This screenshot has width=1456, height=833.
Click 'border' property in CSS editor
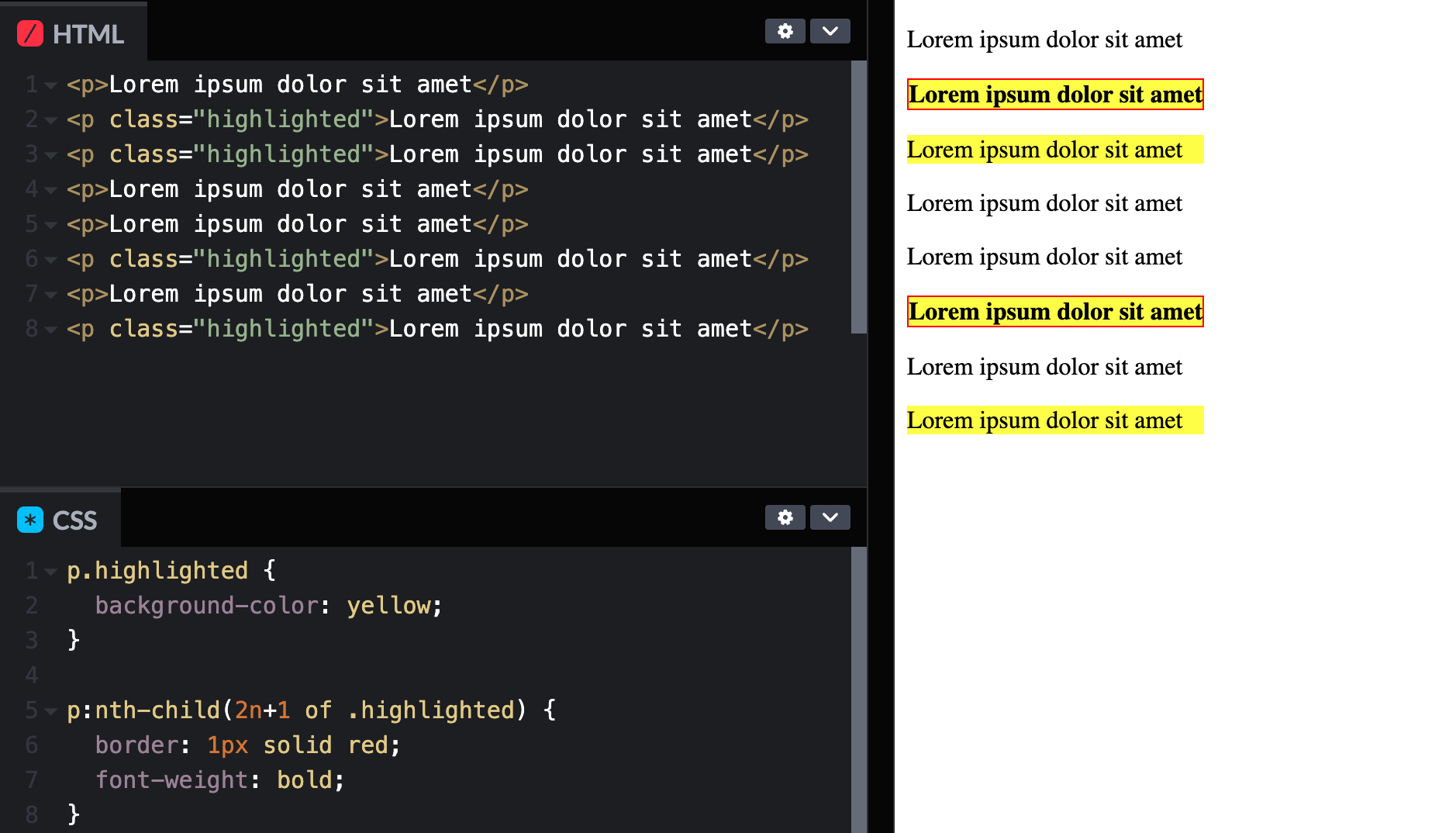137,745
